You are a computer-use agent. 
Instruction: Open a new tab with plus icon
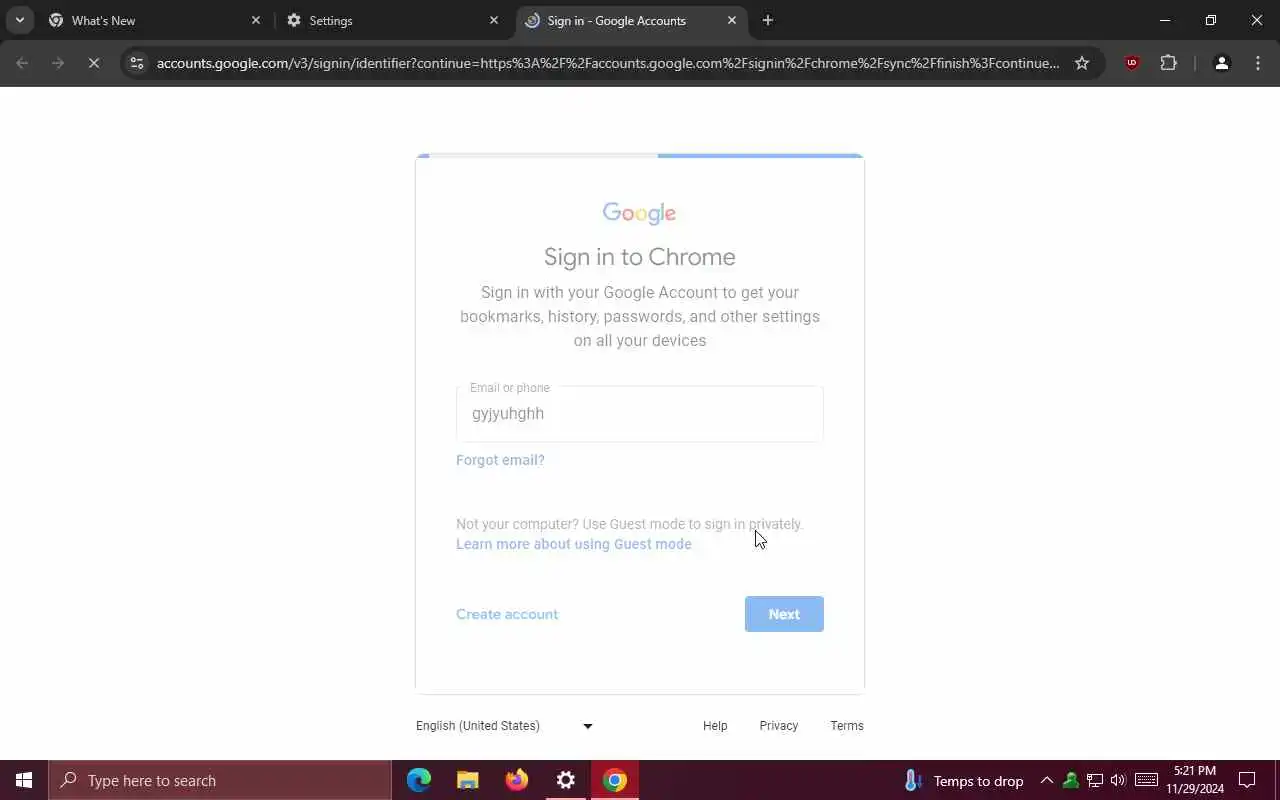pyautogui.click(x=767, y=20)
